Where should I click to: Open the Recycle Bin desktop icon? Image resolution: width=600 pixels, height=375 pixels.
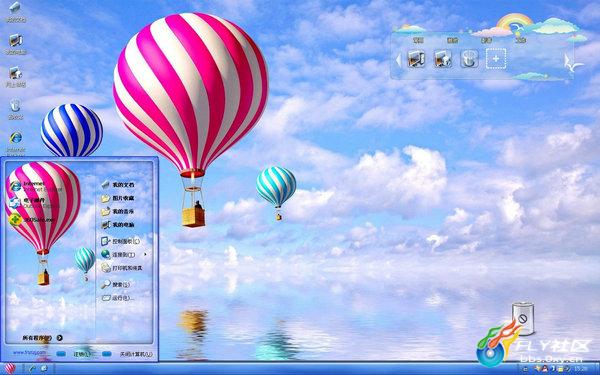(16, 109)
